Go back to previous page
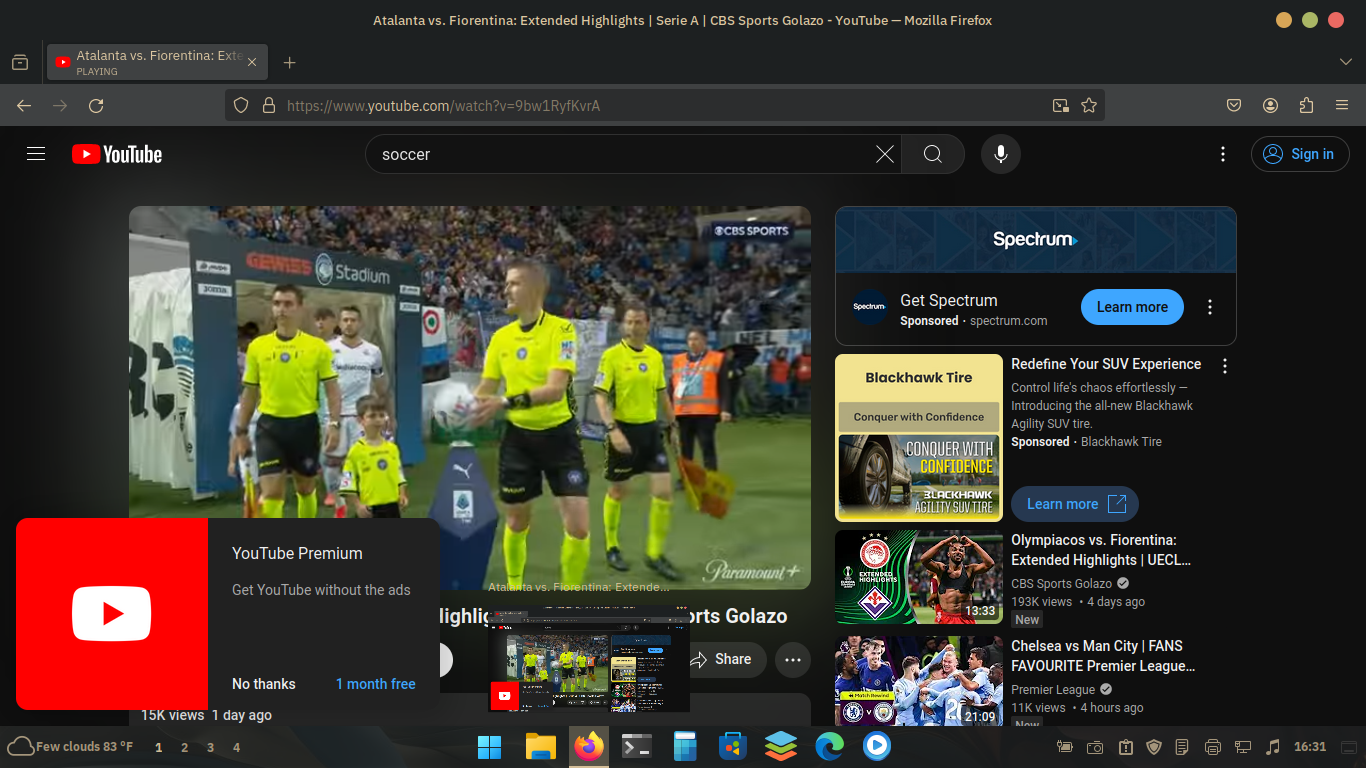Image resolution: width=1366 pixels, height=768 pixels. click(x=24, y=105)
